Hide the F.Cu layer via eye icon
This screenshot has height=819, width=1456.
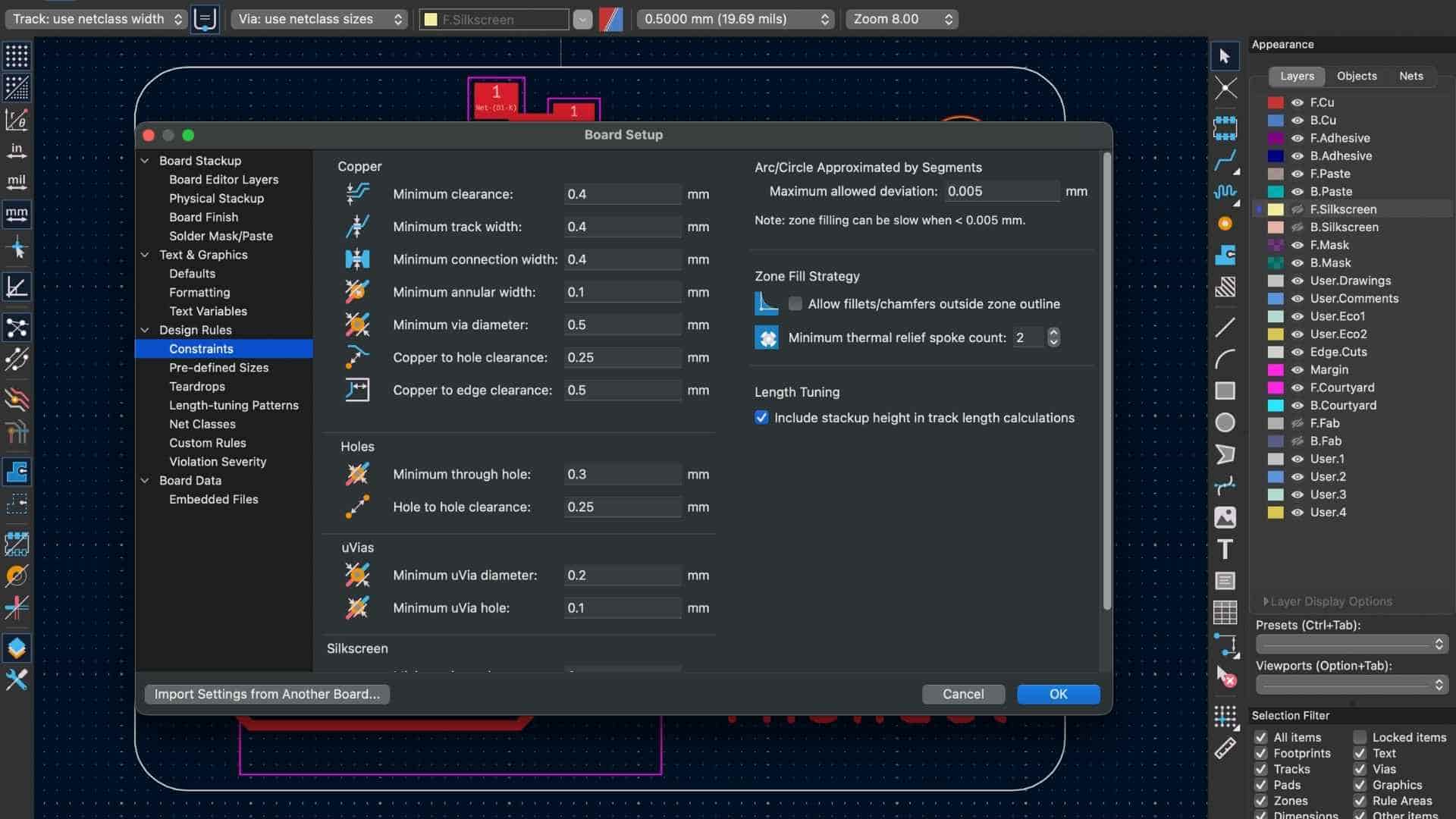(x=1298, y=102)
